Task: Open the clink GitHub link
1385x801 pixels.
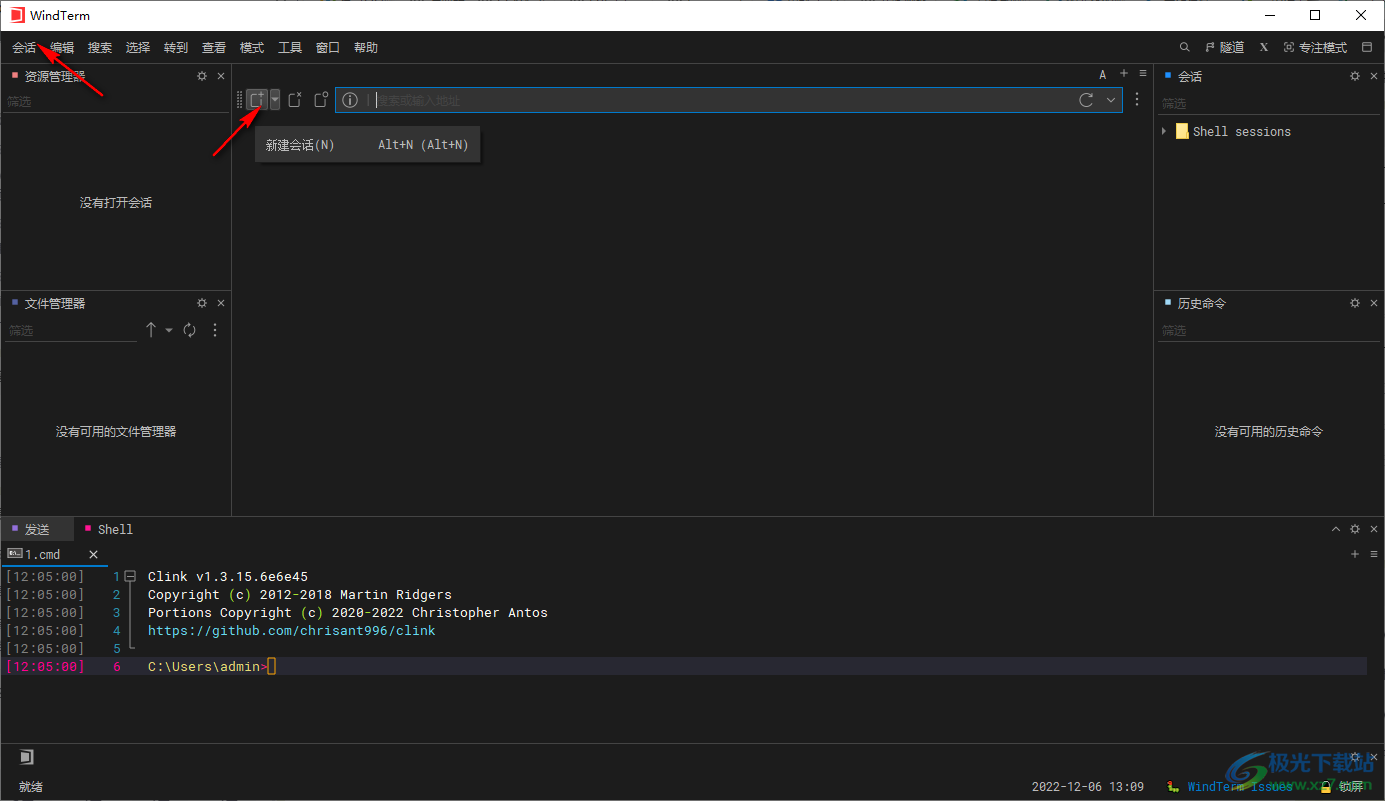Action: coord(291,631)
